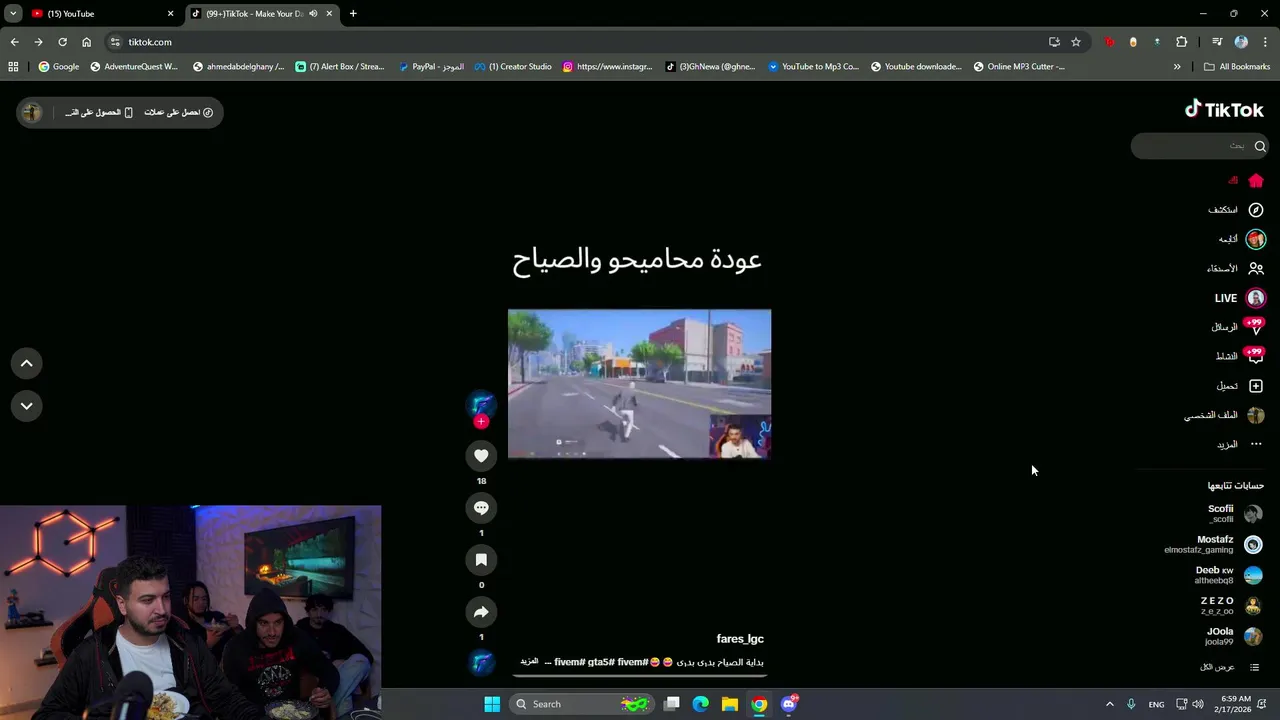Bookmark the video with the save icon

point(481,560)
